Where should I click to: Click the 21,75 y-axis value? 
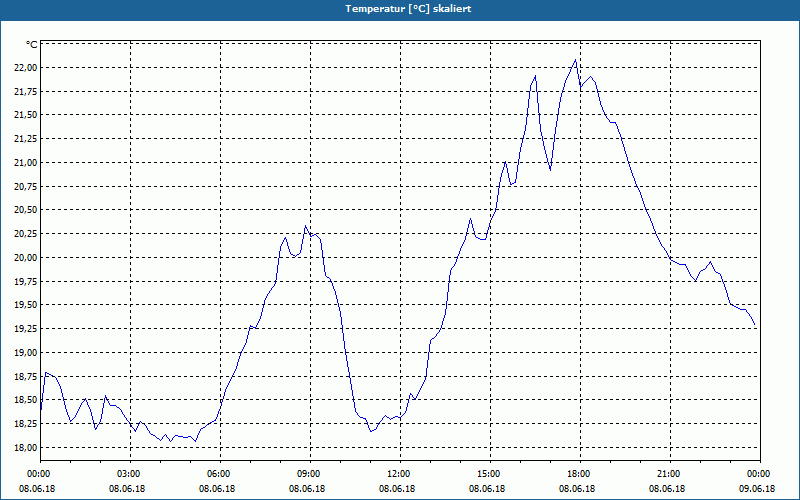[26, 91]
